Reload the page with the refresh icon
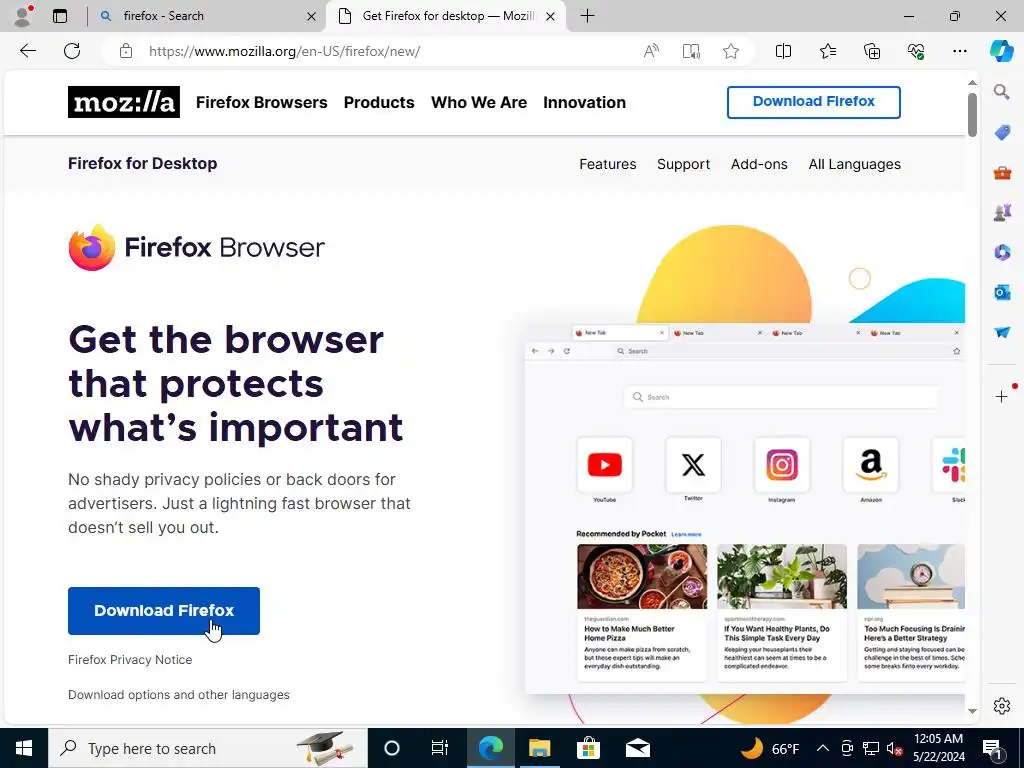 pos(72,51)
